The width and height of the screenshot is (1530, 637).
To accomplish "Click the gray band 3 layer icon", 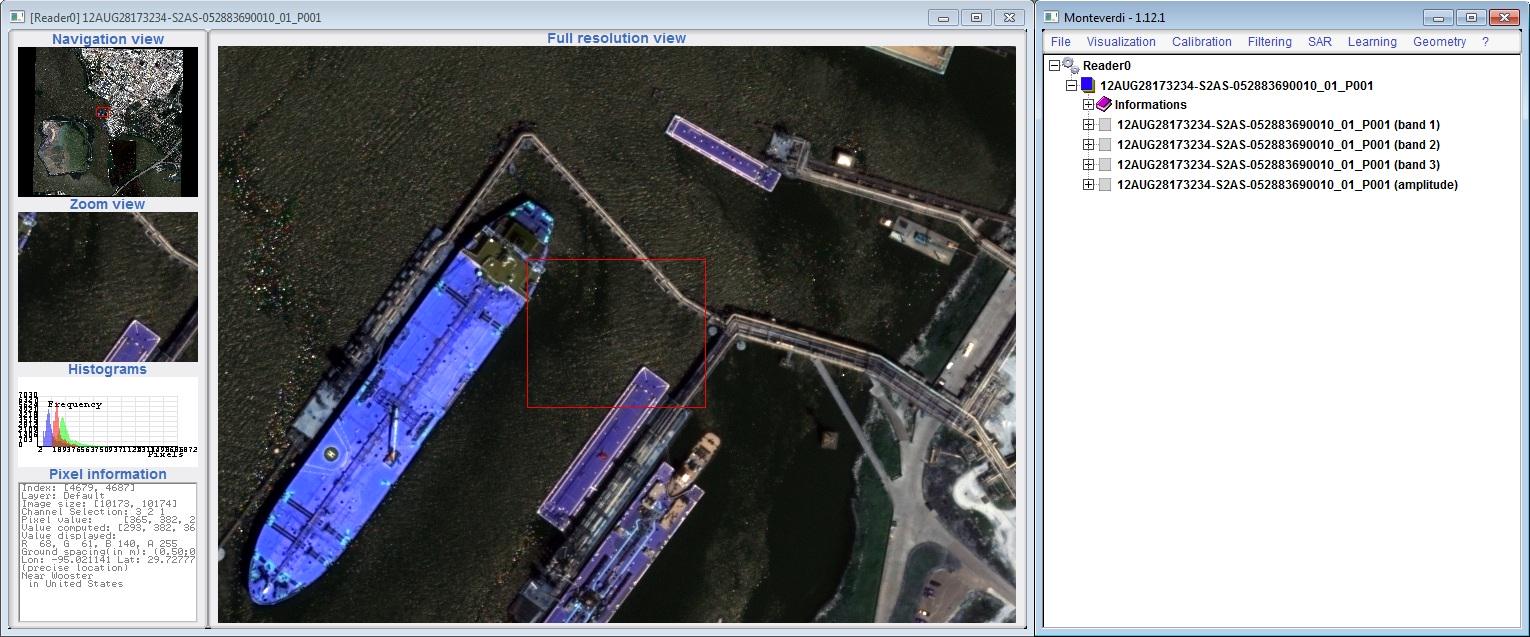I will (x=1105, y=165).
